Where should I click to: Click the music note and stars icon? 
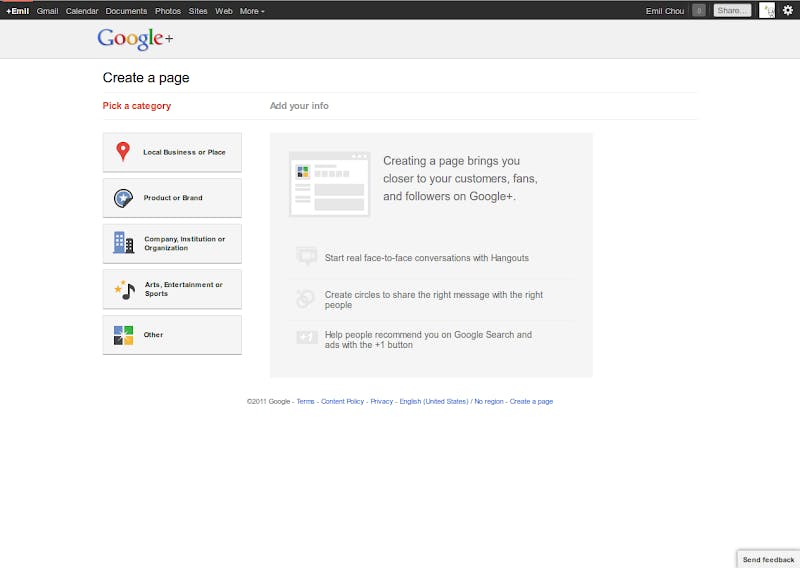(x=124, y=289)
